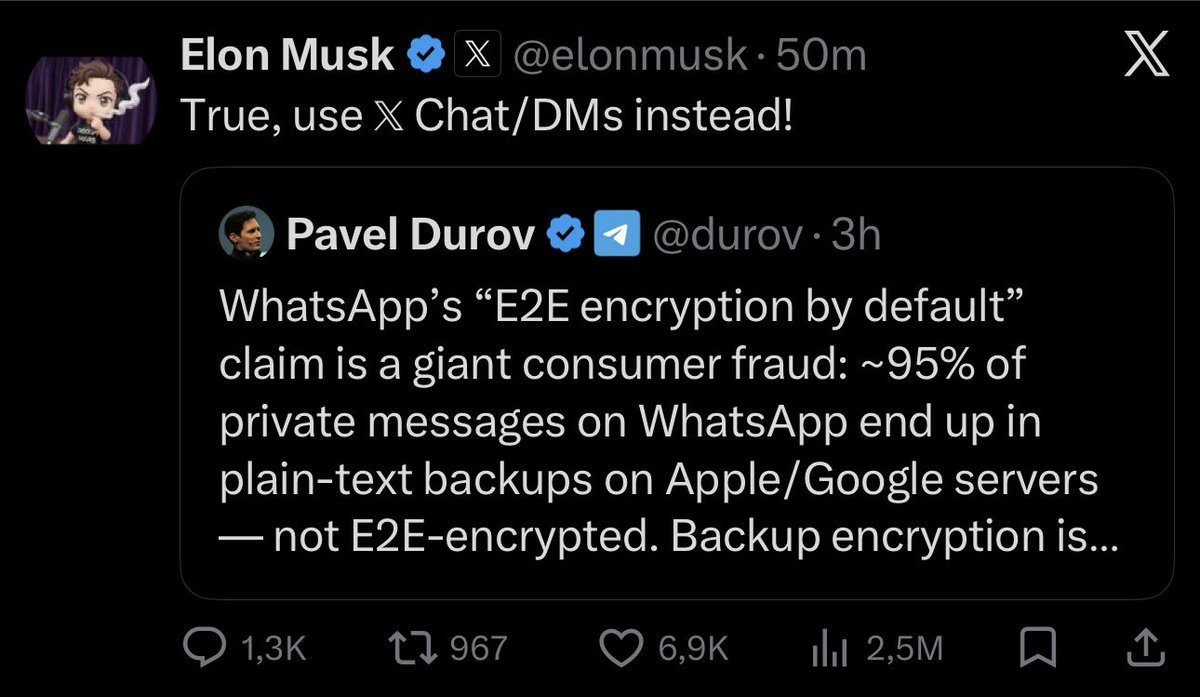
Task: Open the quoted WhatsApp encryption post text
Action: click(x=660, y=420)
